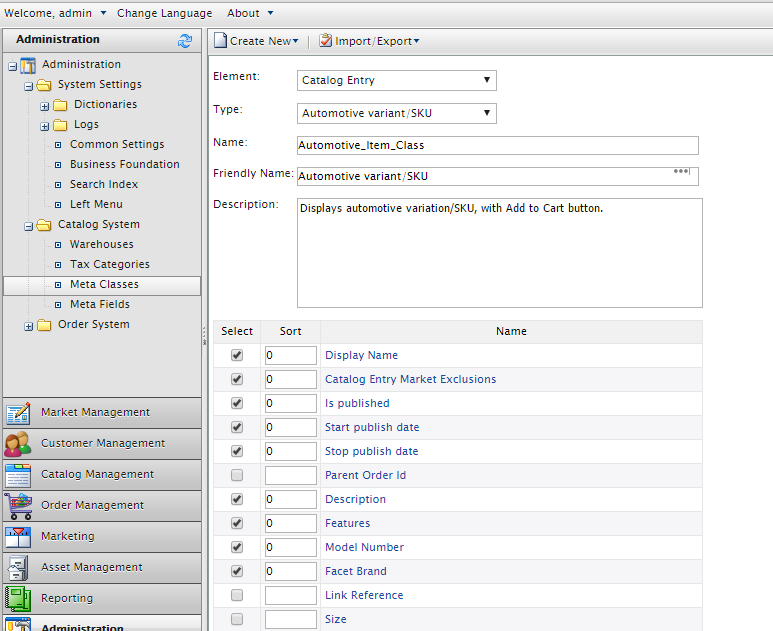Open the Type dropdown for Automotive variant/SKU
773x631 pixels.
click(x=397, y=114)
